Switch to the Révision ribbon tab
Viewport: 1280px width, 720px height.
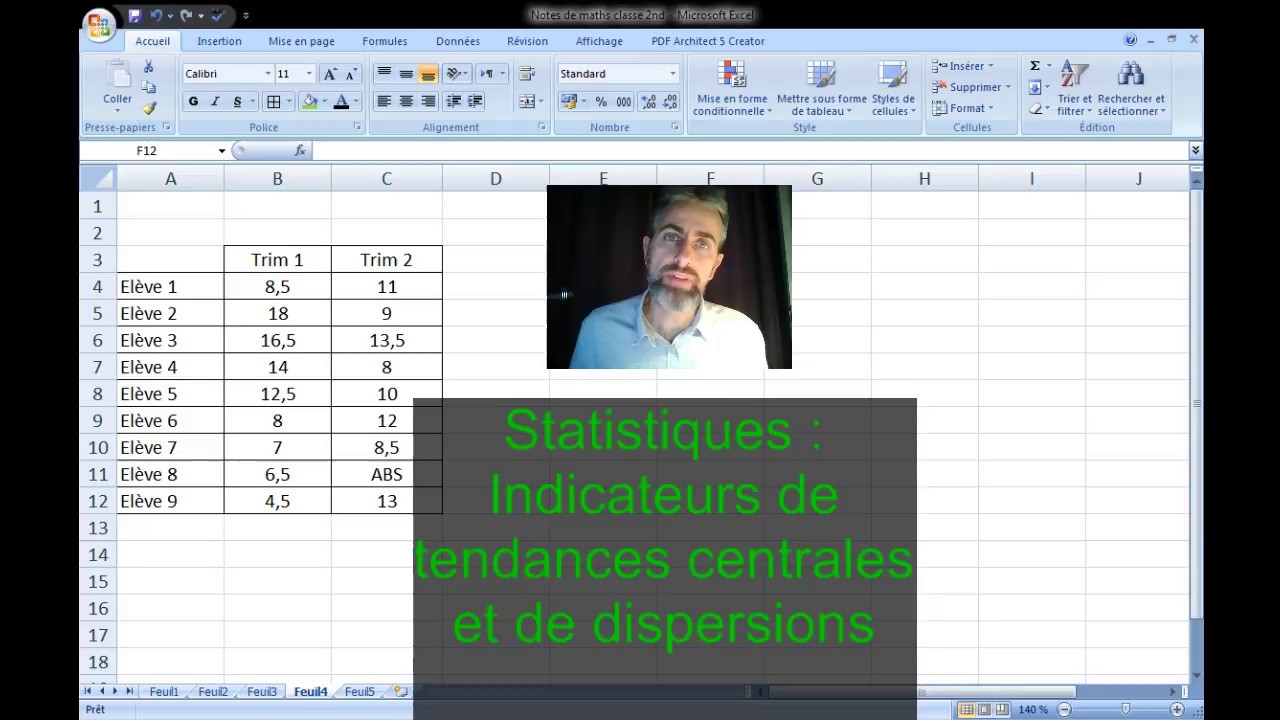point(527,41)
